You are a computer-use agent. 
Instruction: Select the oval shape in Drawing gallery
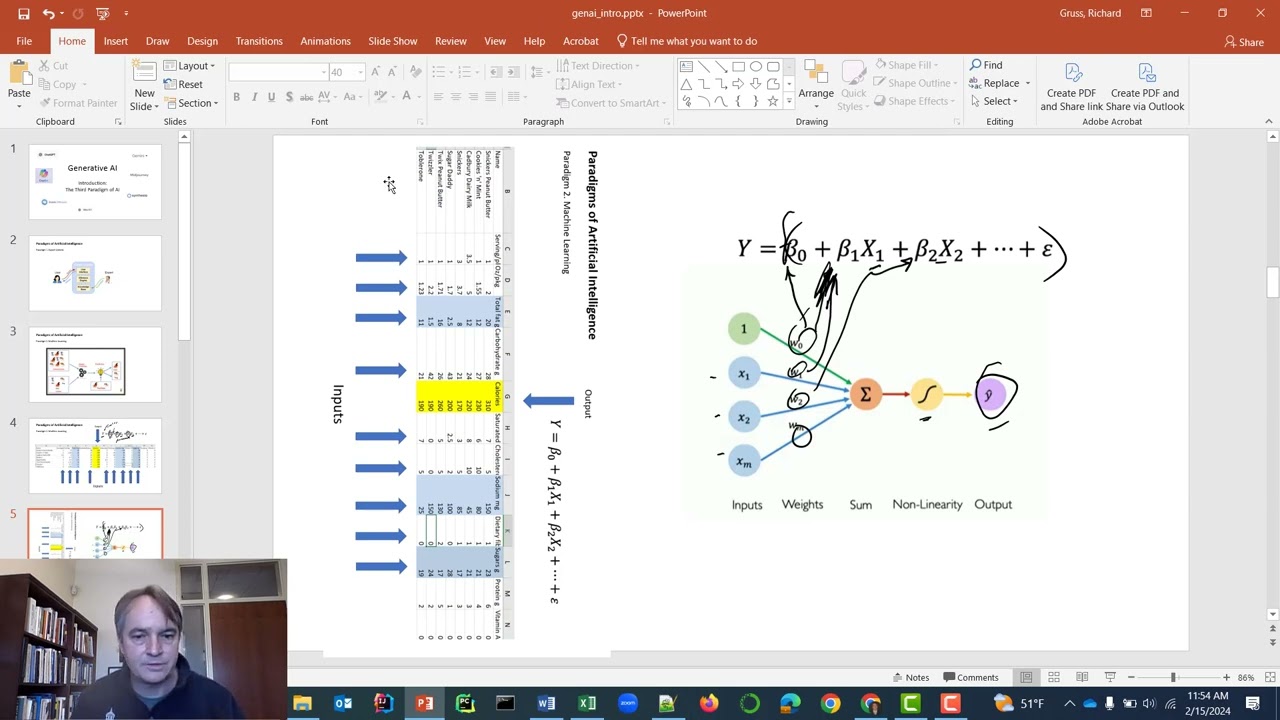[x=755, y=67]
